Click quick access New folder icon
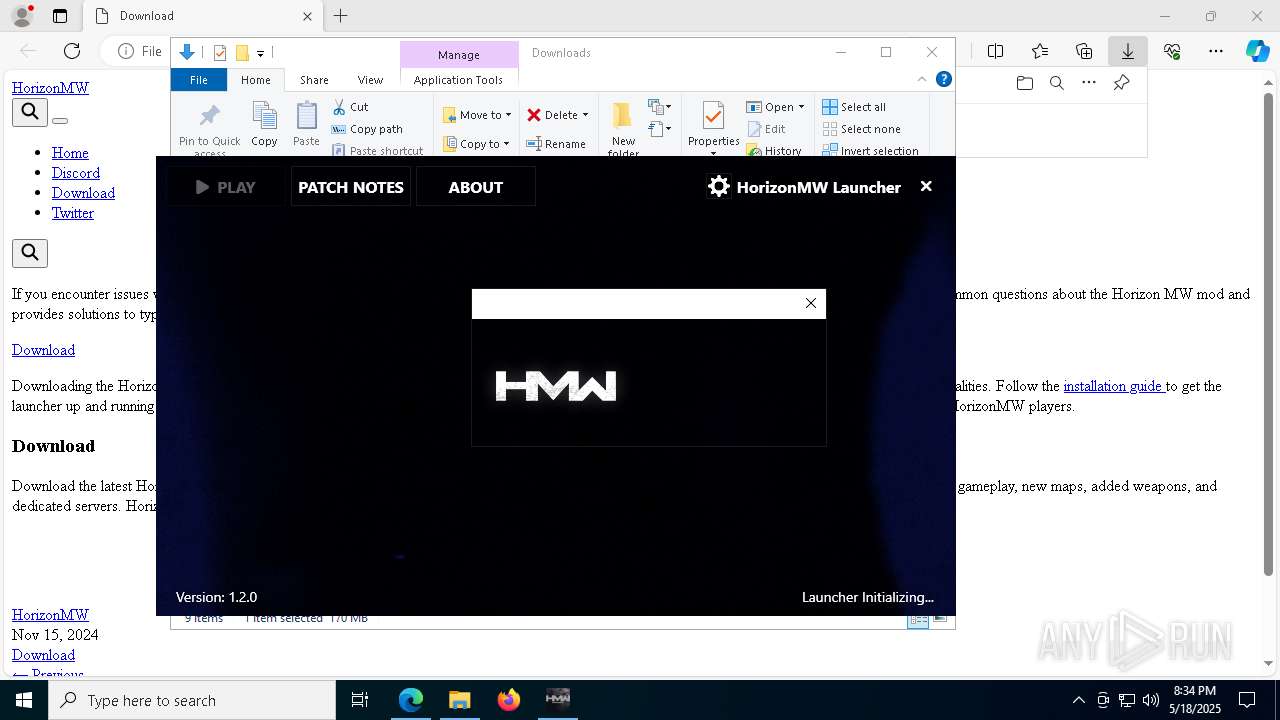The width and height of the screenshot is (1280, 720). [x=242, y=53]
